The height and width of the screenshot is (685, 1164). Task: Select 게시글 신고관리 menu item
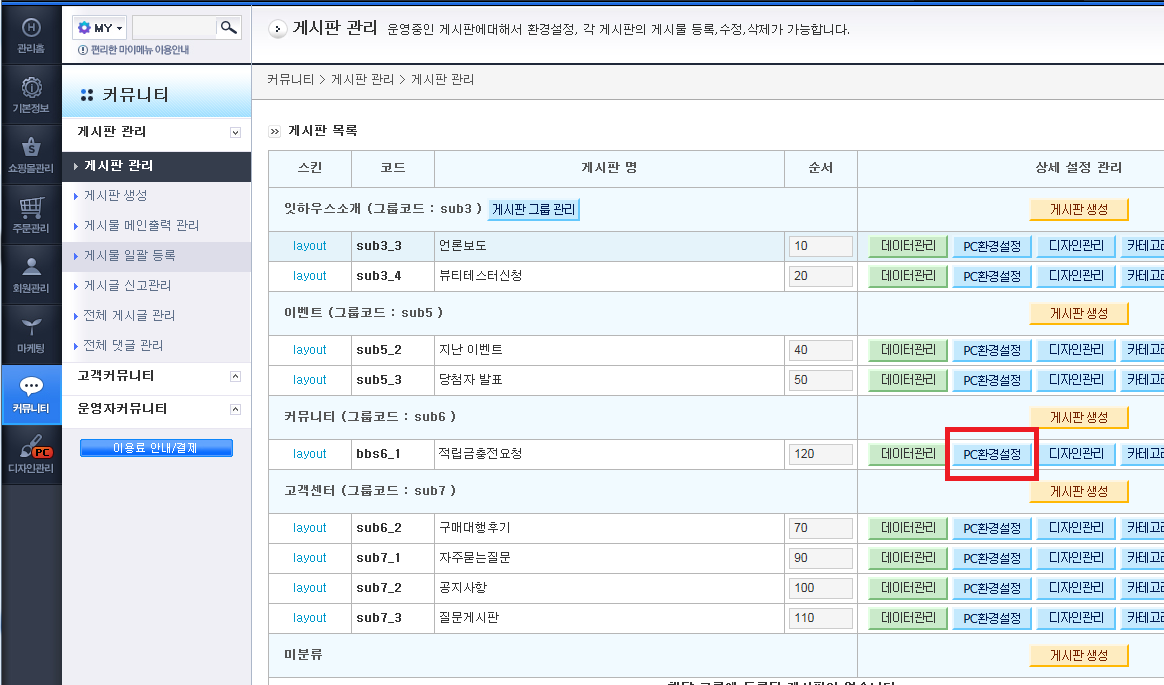click(x=127, y=285)
